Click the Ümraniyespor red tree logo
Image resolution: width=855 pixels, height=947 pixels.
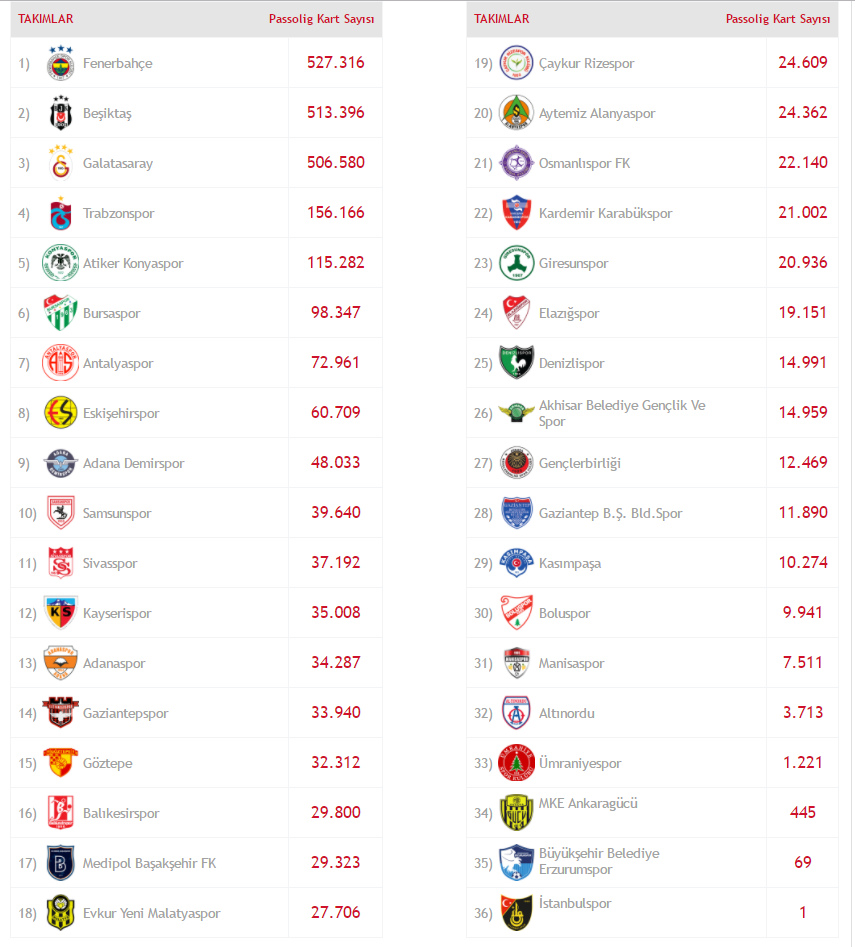[x=516, y=763]
